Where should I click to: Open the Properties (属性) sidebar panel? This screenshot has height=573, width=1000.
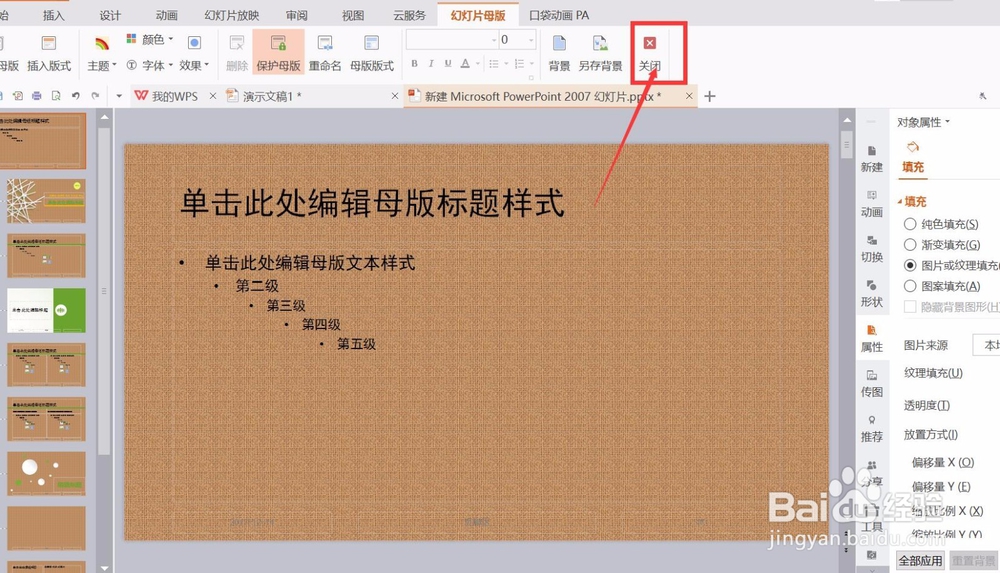click(x=872, y=339)
